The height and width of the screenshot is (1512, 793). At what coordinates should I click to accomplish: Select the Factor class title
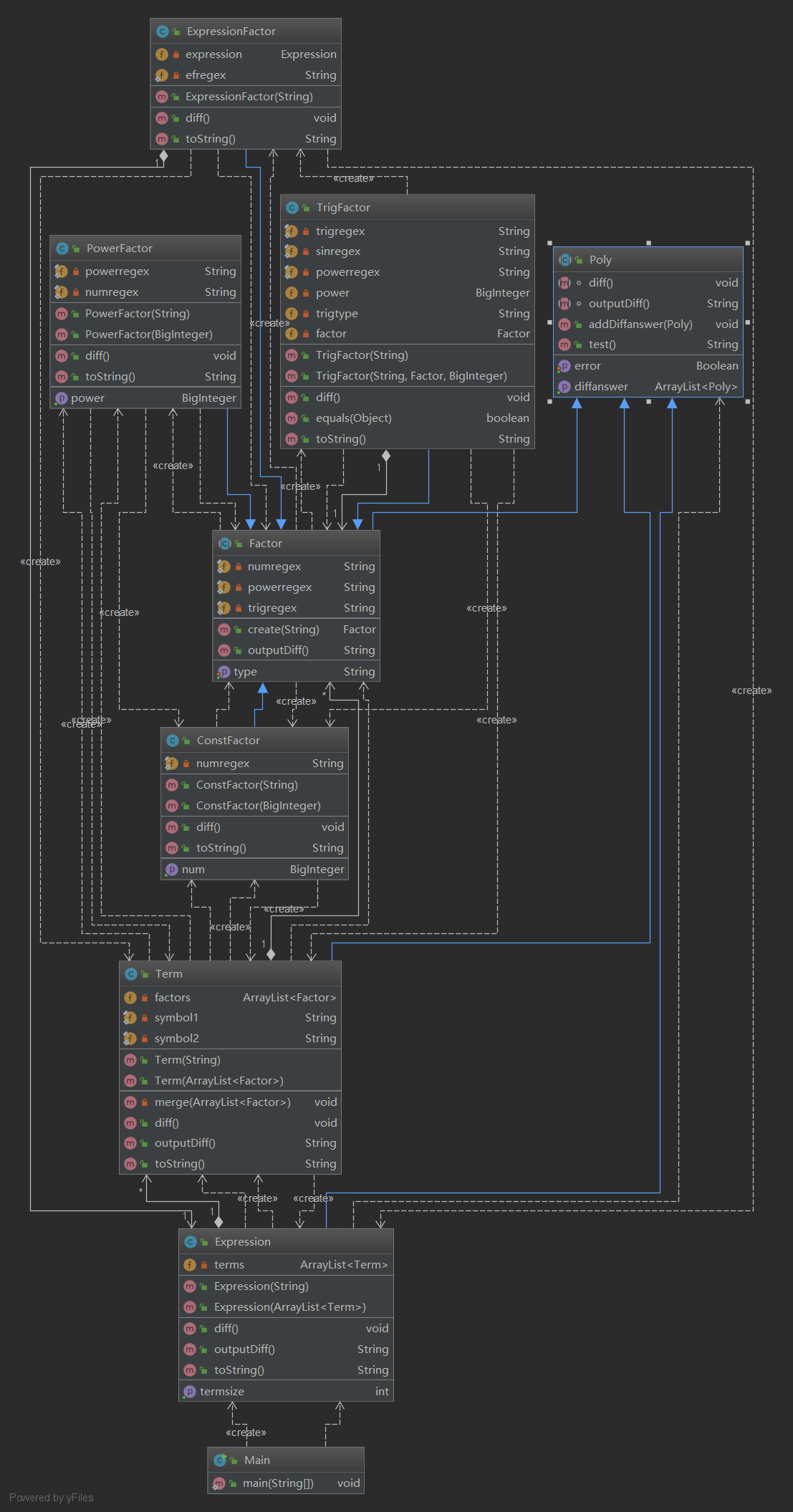coord(265,544)
